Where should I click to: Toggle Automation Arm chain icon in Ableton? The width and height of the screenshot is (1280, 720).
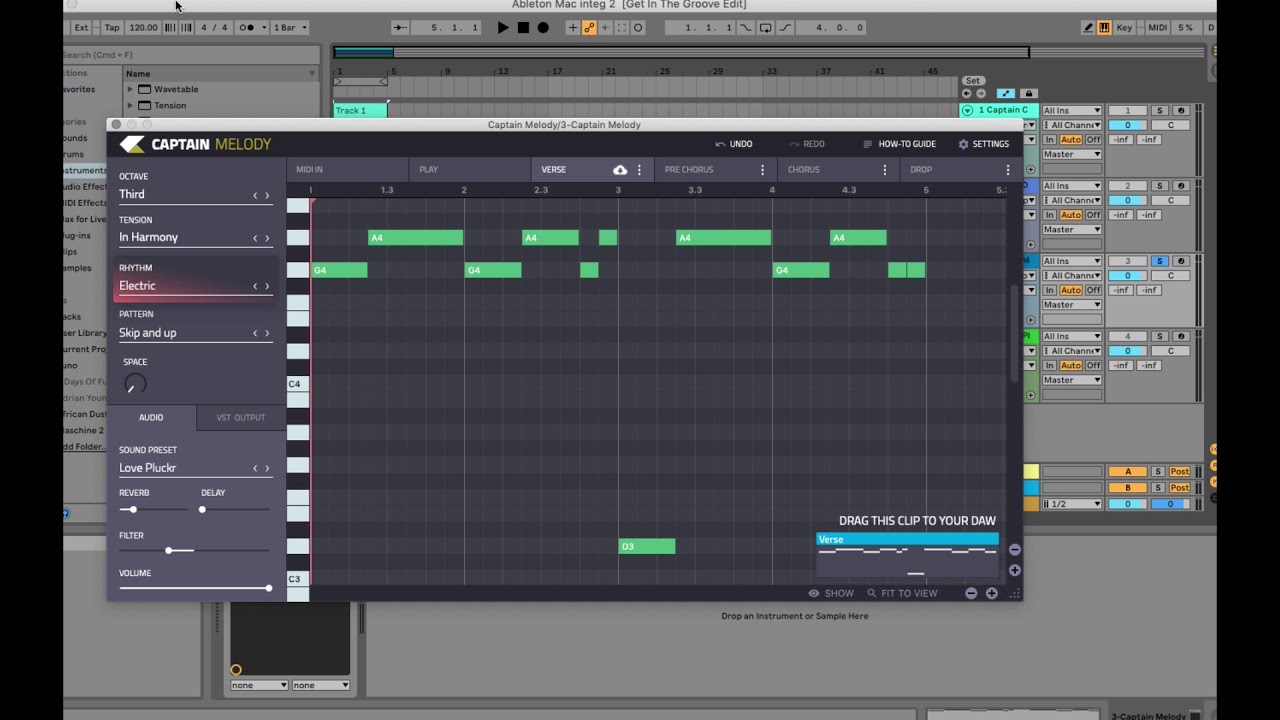[x=589, y=27]
